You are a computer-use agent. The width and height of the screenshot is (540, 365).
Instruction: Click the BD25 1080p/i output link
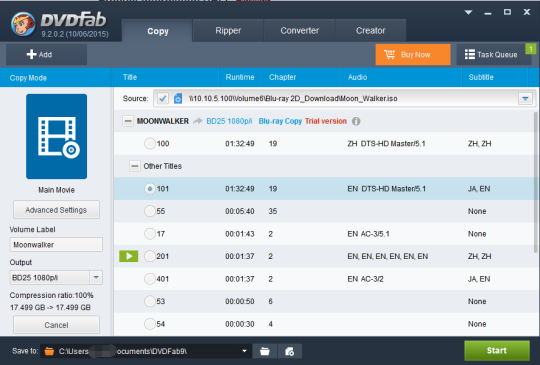point(229,121)
